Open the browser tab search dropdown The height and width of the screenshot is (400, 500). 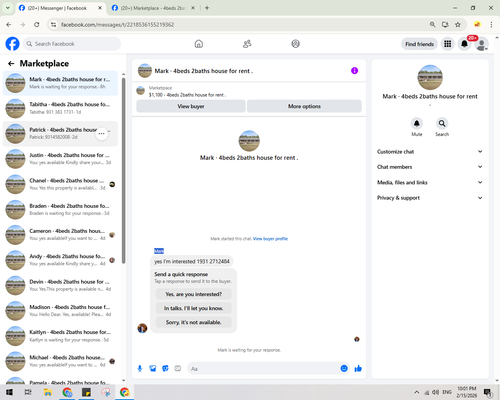point(7,8)
